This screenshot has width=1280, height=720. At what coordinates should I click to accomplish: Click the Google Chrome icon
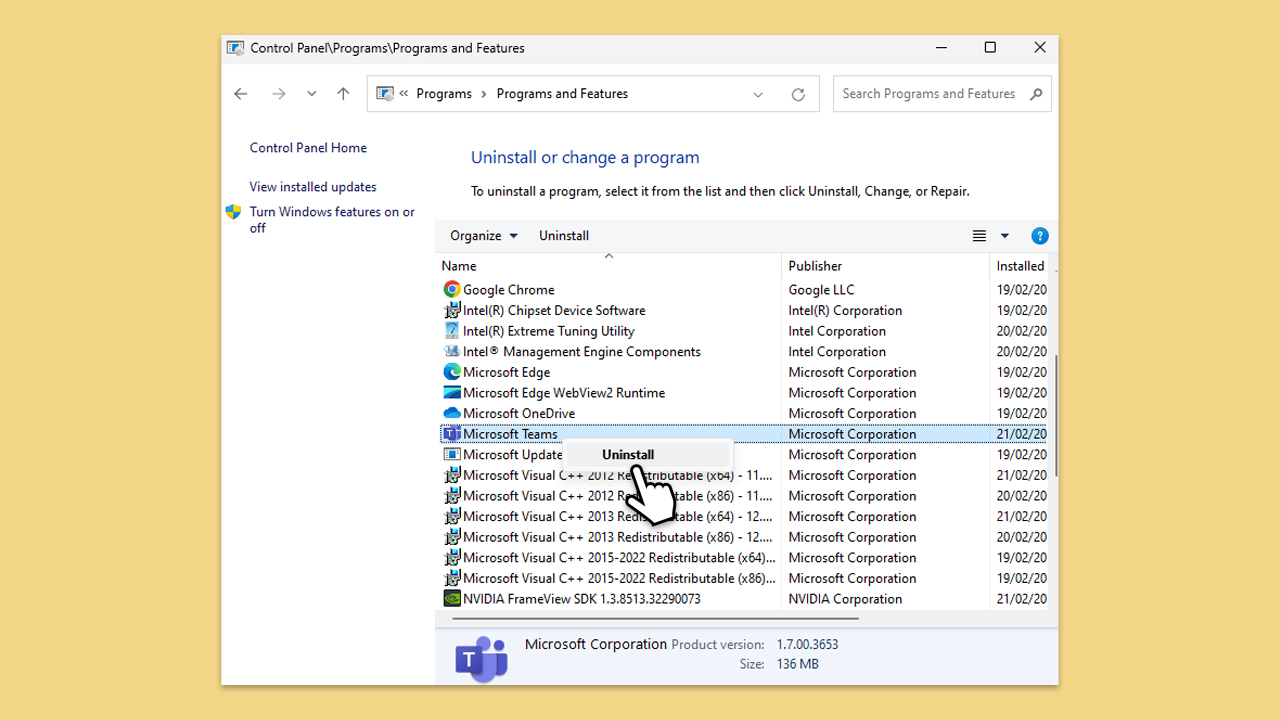coord(452,290)
